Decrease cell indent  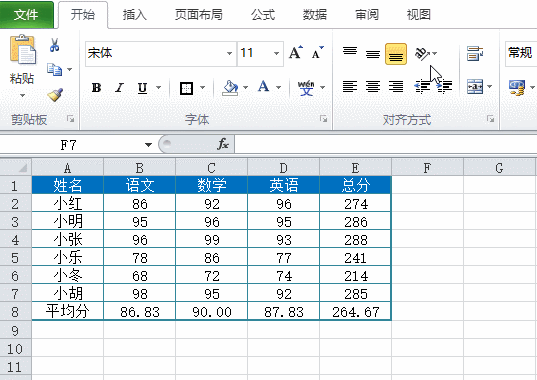[x=422, y=87]
